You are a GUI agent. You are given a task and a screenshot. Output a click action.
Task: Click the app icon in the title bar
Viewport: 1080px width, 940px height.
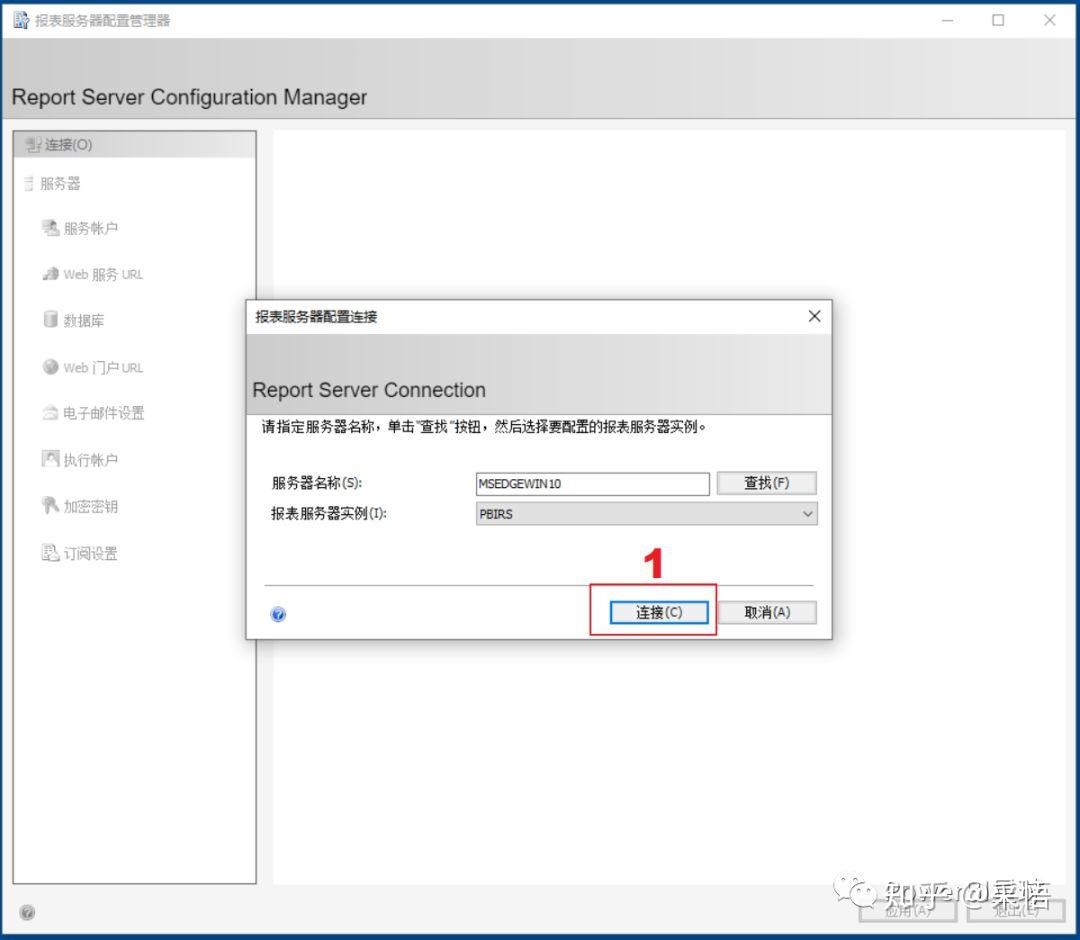pyautogui.click(x=21, y=21)
